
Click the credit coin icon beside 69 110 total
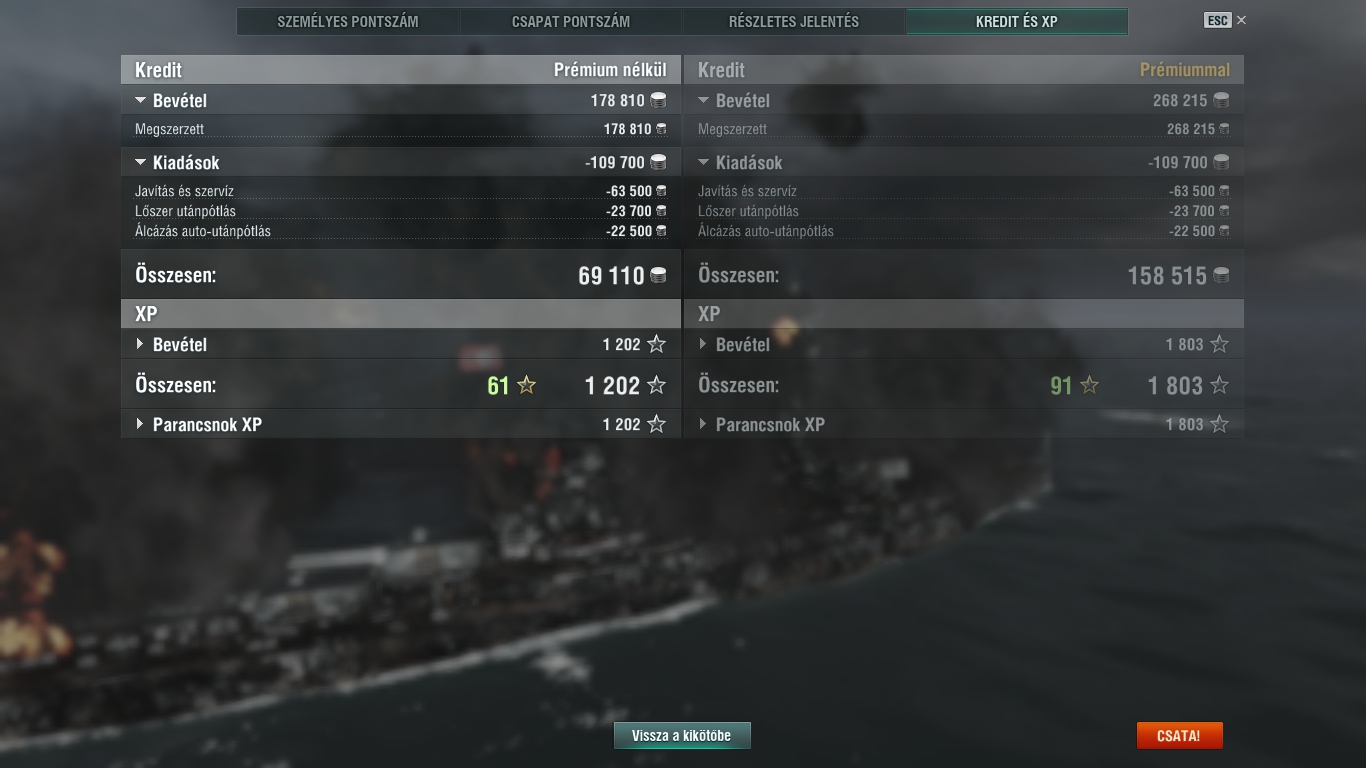click(x=658, y=275)
